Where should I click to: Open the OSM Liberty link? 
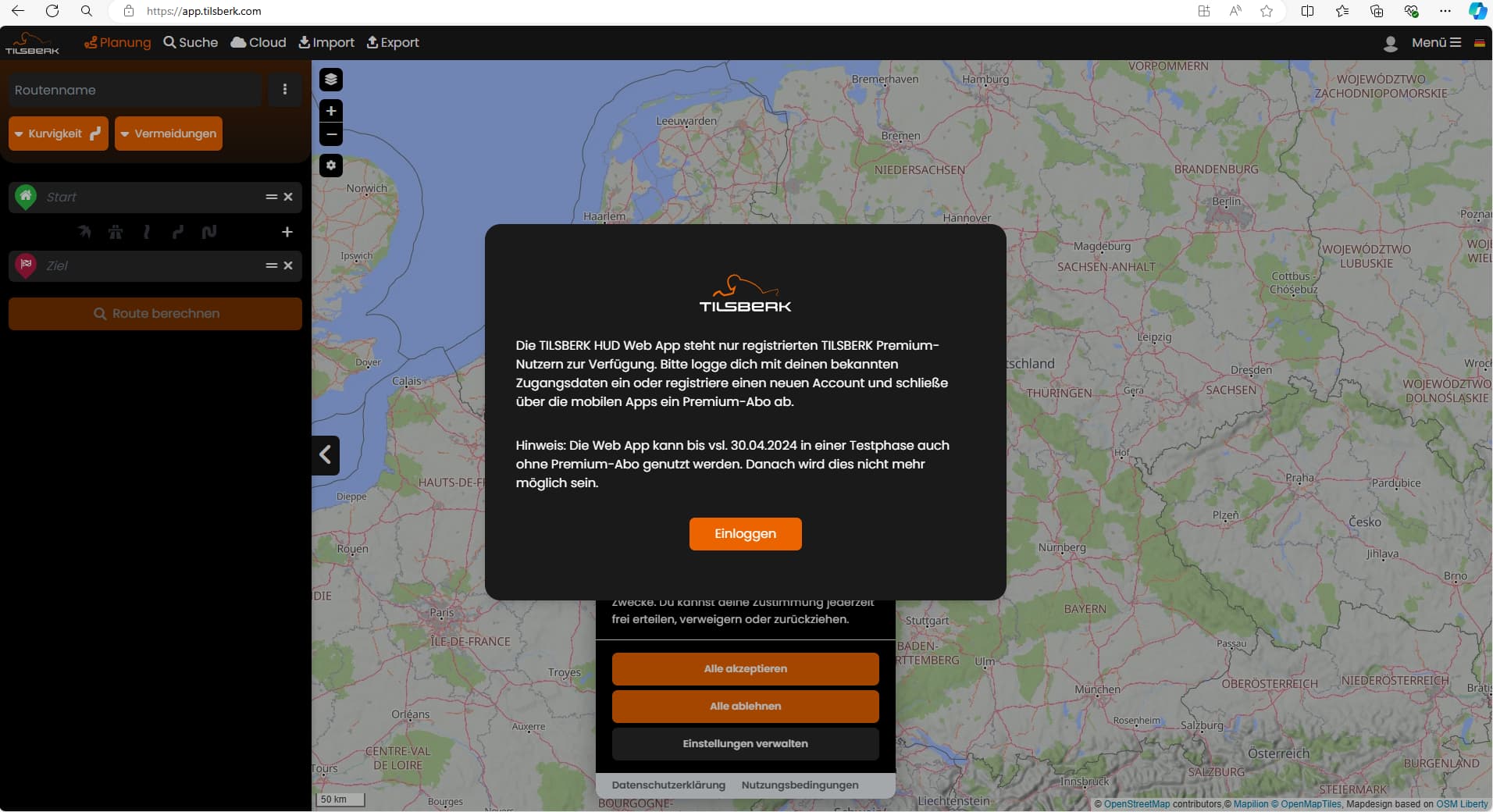click(x=1462, y=803)
